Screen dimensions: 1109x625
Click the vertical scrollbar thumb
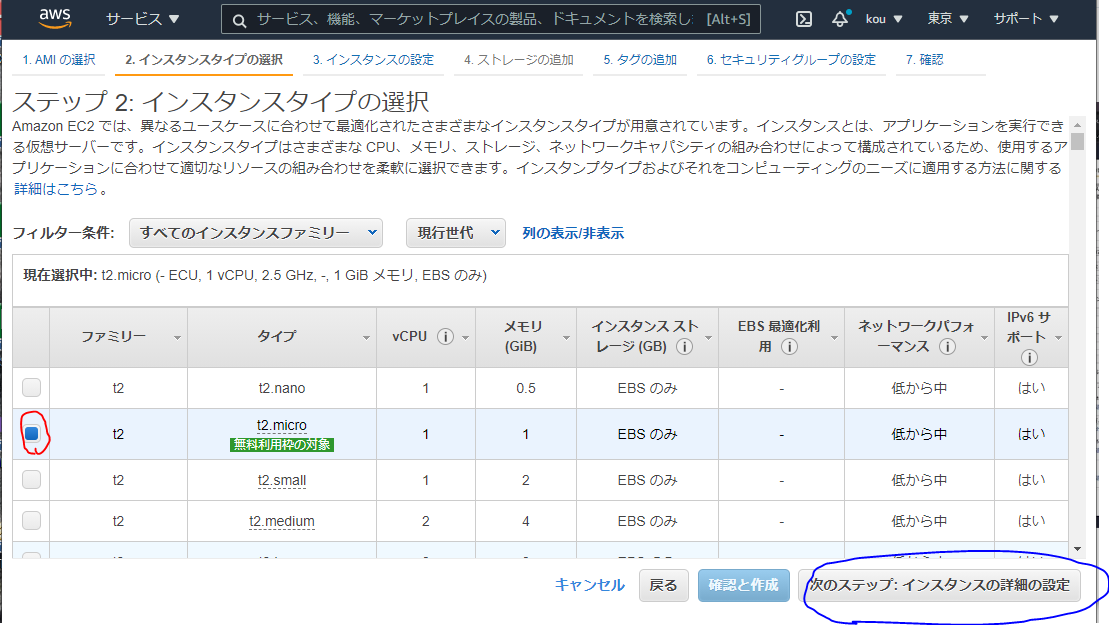[1077, 141]
